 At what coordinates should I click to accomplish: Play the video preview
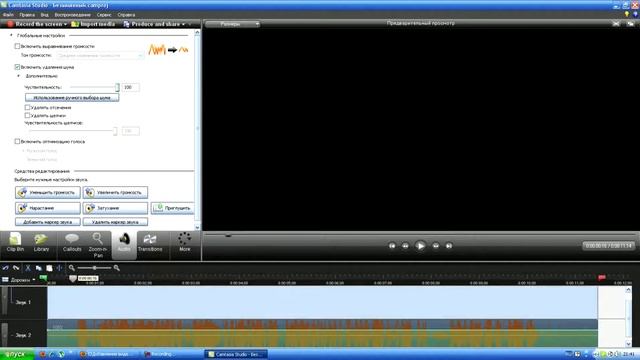coord(420,246)
